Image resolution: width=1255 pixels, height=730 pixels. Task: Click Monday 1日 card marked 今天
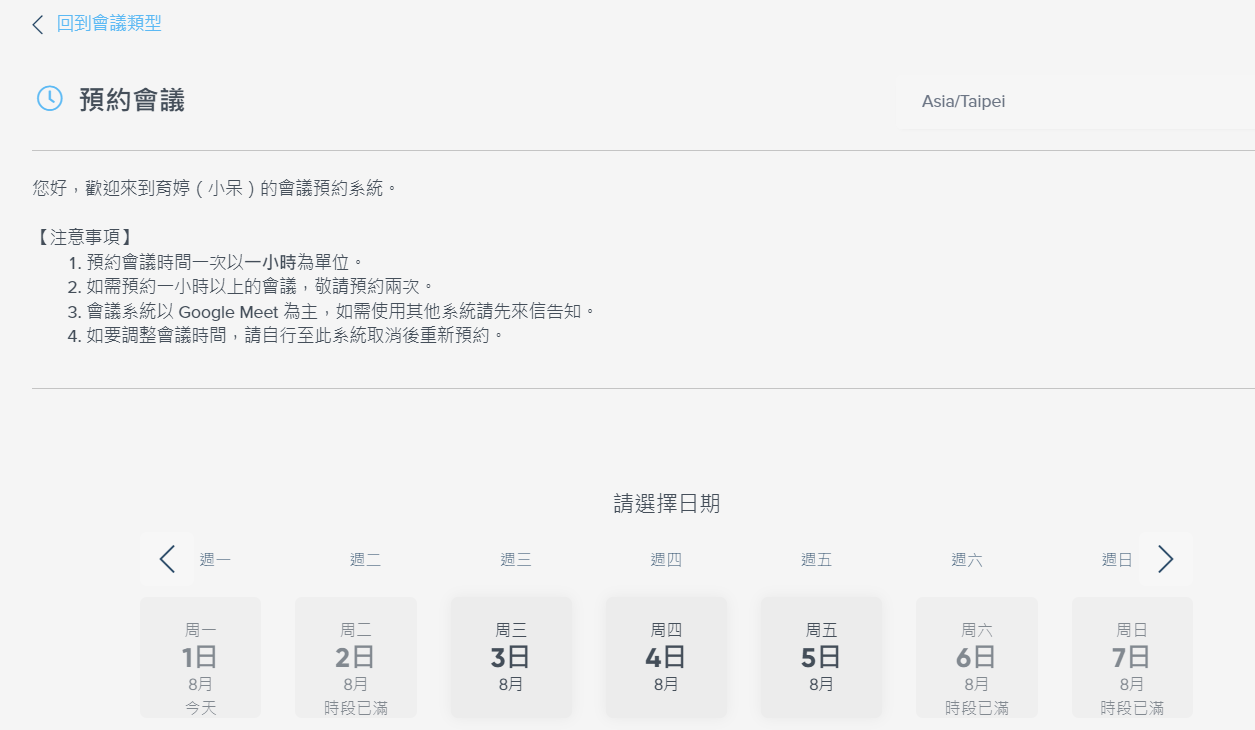(x=200, y=657)
